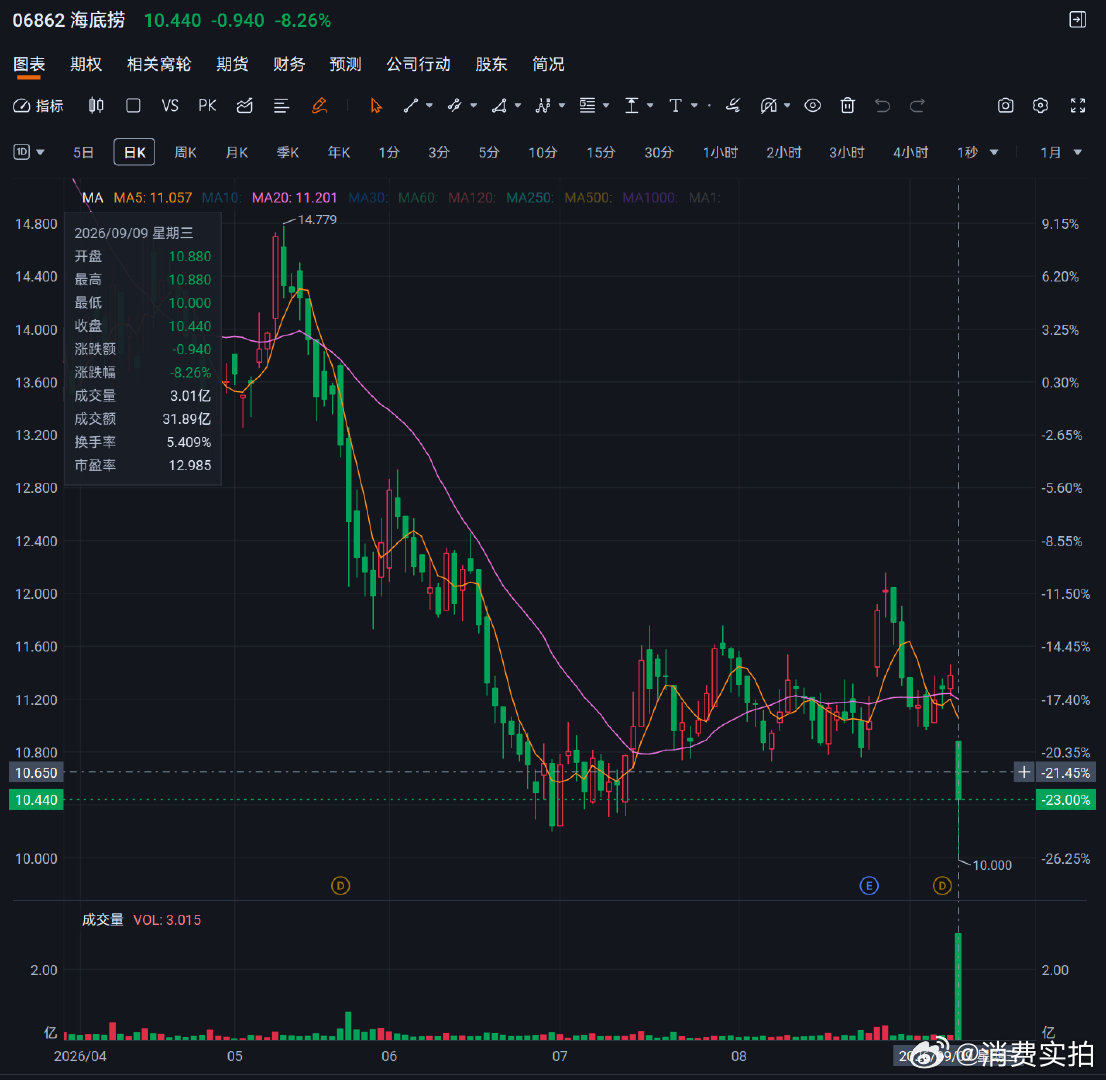Image resolution: width=1106 pixels, height=1080 pixels.
Task: Toggle fullscreen chart mode icon
Action: point(1078,106)
